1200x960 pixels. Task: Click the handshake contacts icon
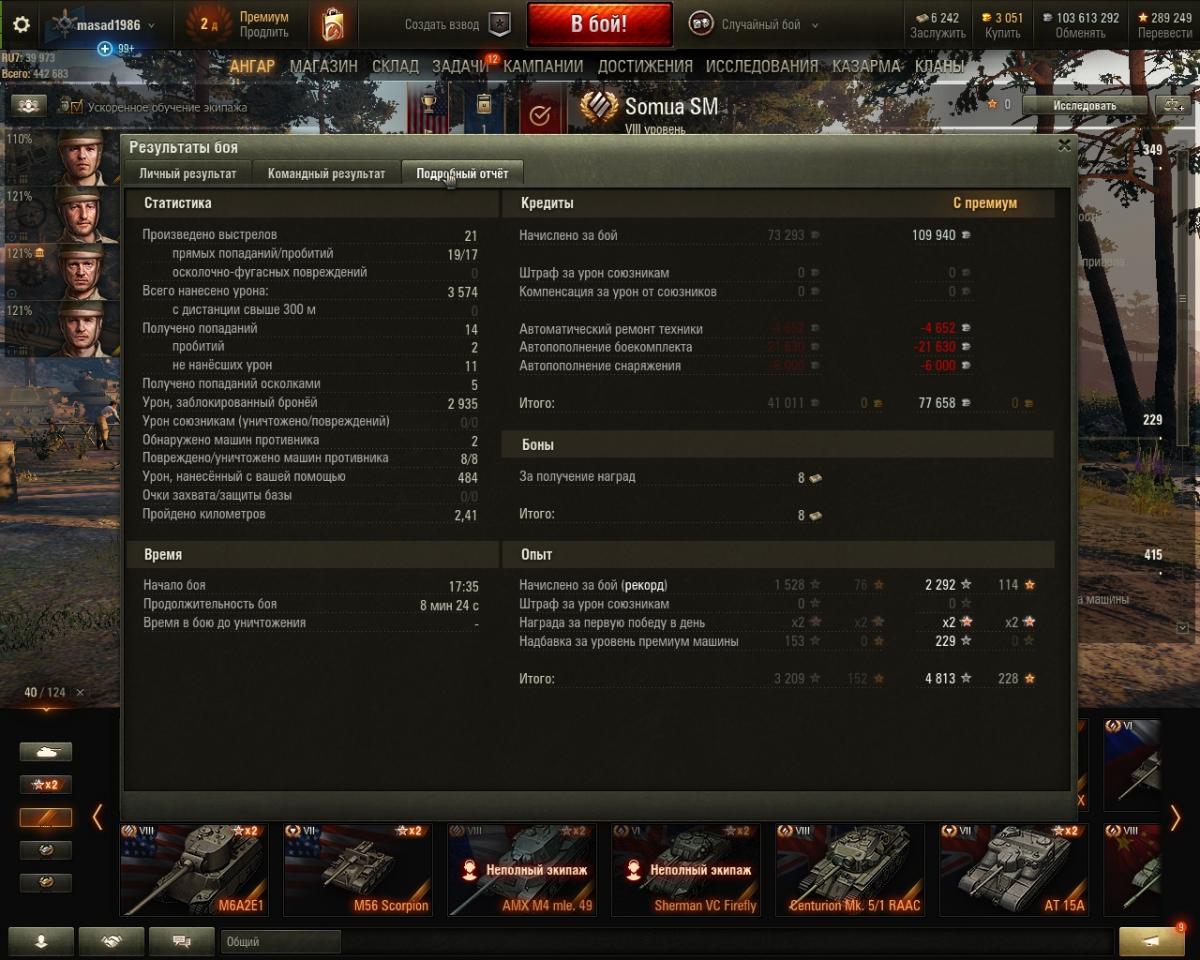(x=111, y=941)
